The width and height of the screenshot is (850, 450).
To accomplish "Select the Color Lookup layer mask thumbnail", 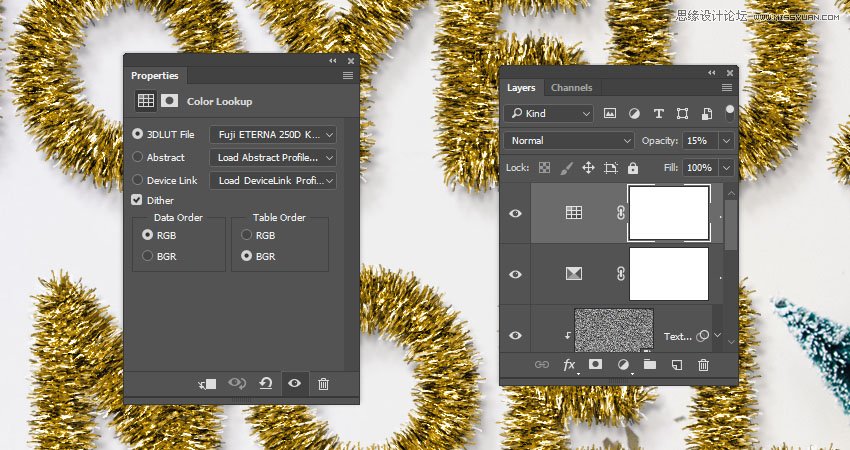I will click(x=668, y=213).
